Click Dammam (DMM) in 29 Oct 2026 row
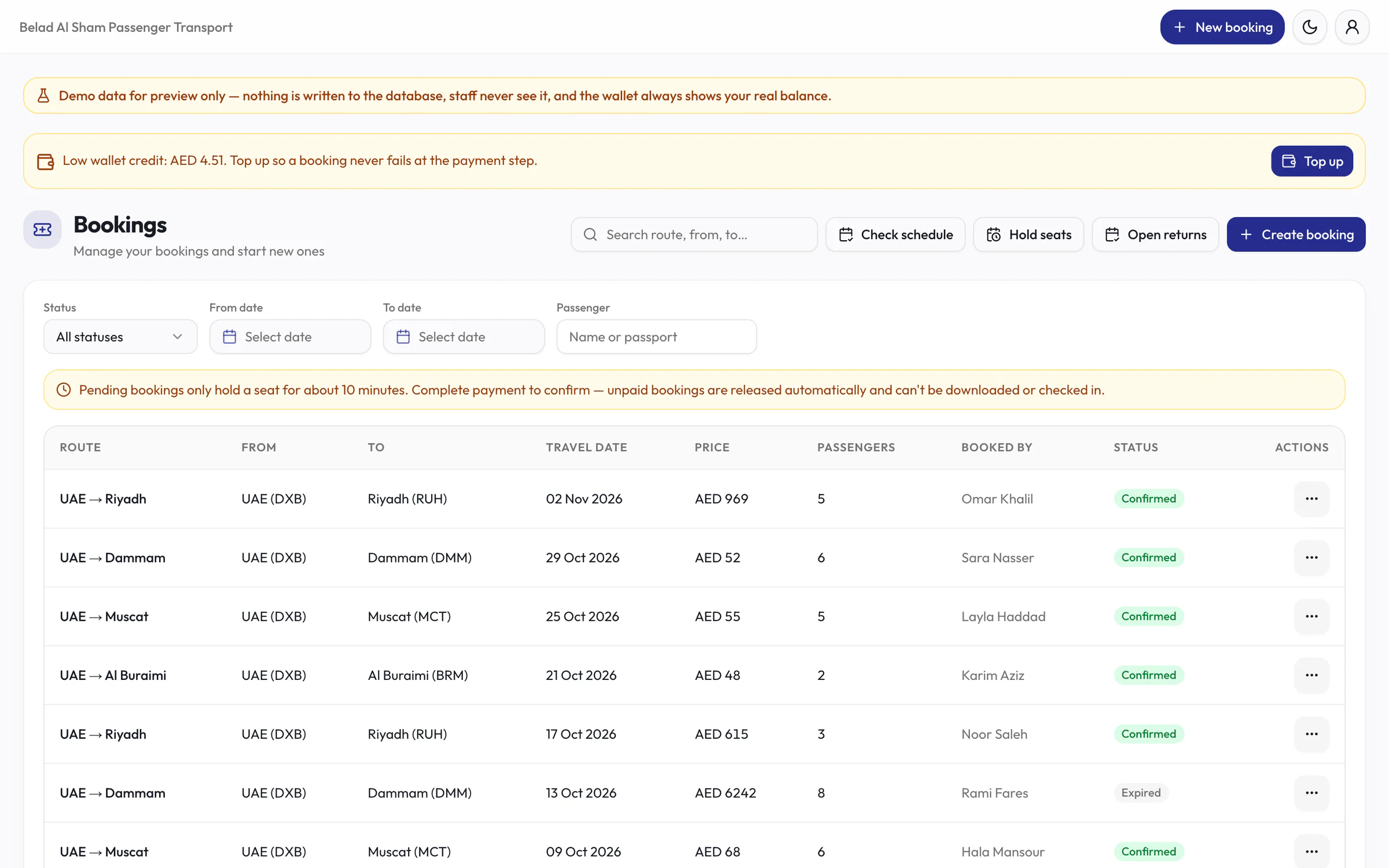This screenshot has height=868, width=1389. point(420,558)
